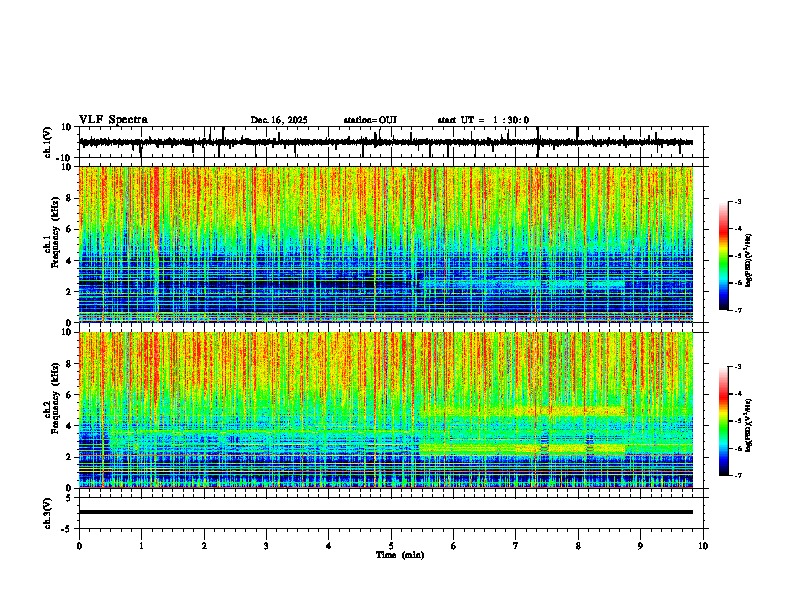792x612 pixels.
Task: Click the ch.1 frequency tick label "8"
Action: coord(70,198)
